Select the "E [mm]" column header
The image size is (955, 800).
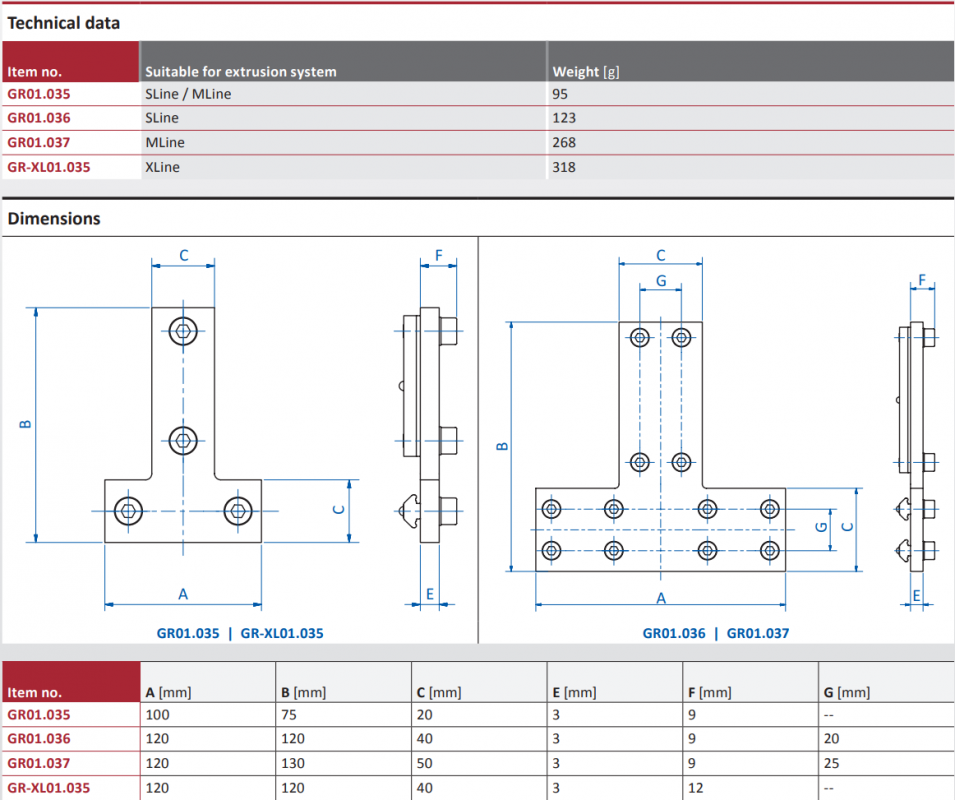(x=574, y=692)
